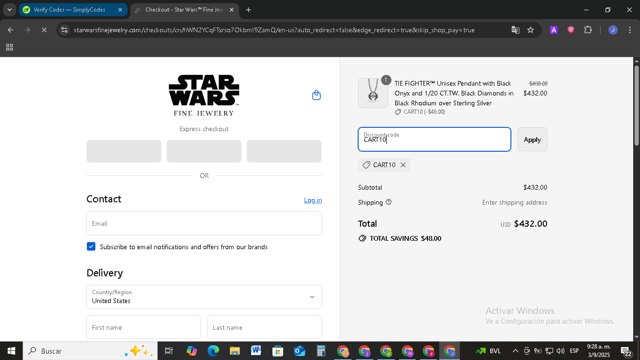Stop page loading with the X button
Viewport: 640px width, 360px height.
point(44,30)
